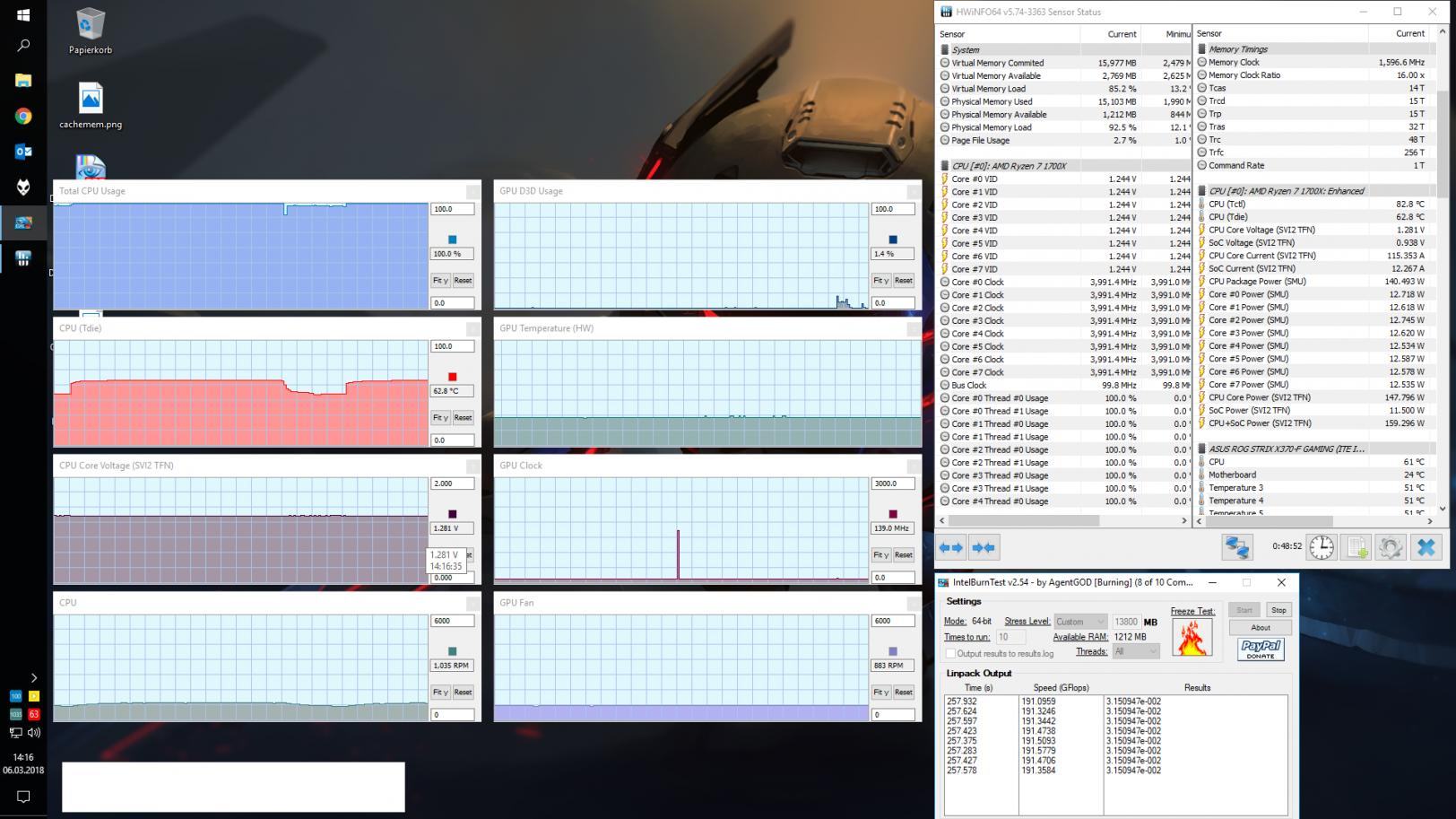Viewport: 1456px width, 819px height.
Task: Click the PayPal Donate button in IntelBurnTest
Action: tap(1261, 649)
